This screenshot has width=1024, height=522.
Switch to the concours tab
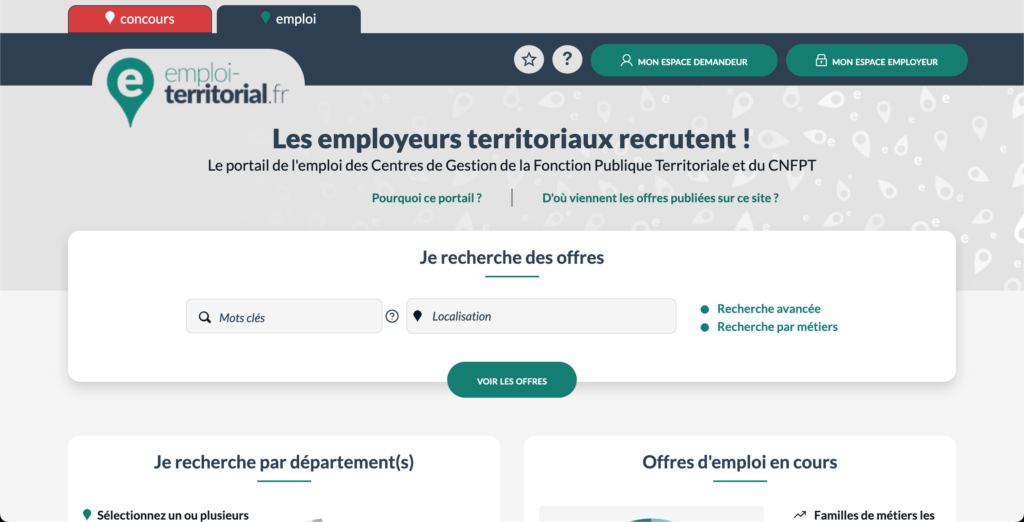point(140,19)
